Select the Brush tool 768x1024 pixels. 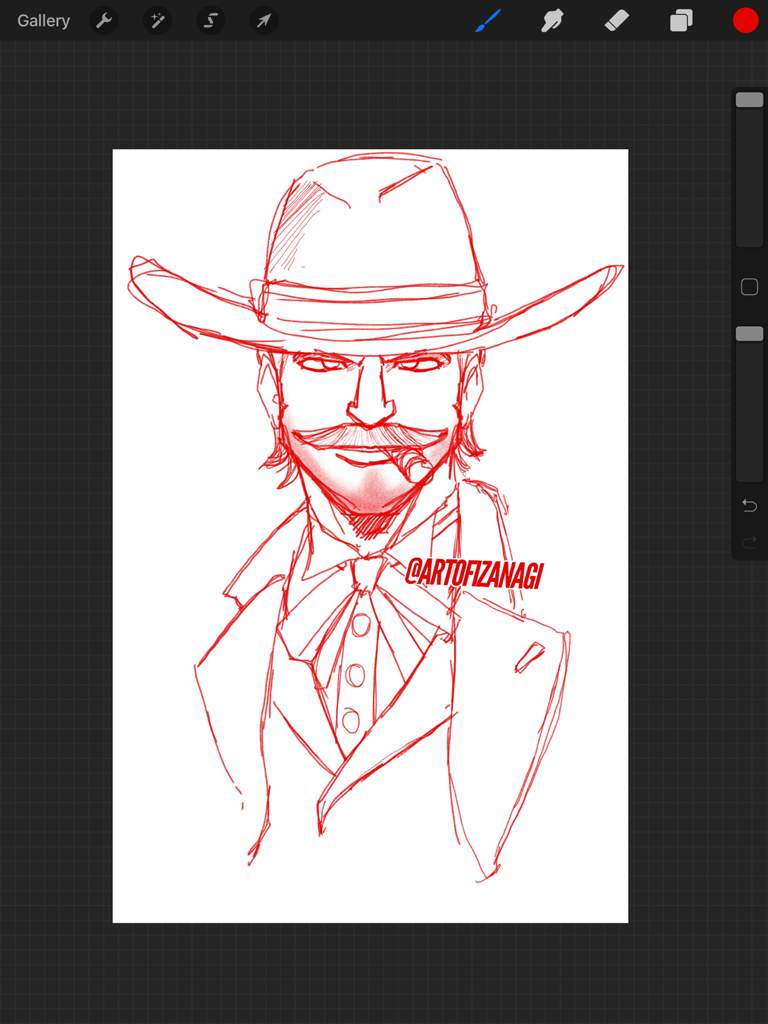pos(488,21)
